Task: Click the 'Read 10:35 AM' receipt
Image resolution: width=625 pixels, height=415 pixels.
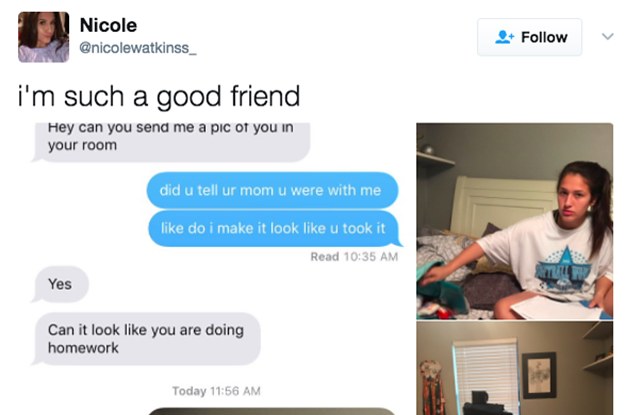Action: (354, 257)
